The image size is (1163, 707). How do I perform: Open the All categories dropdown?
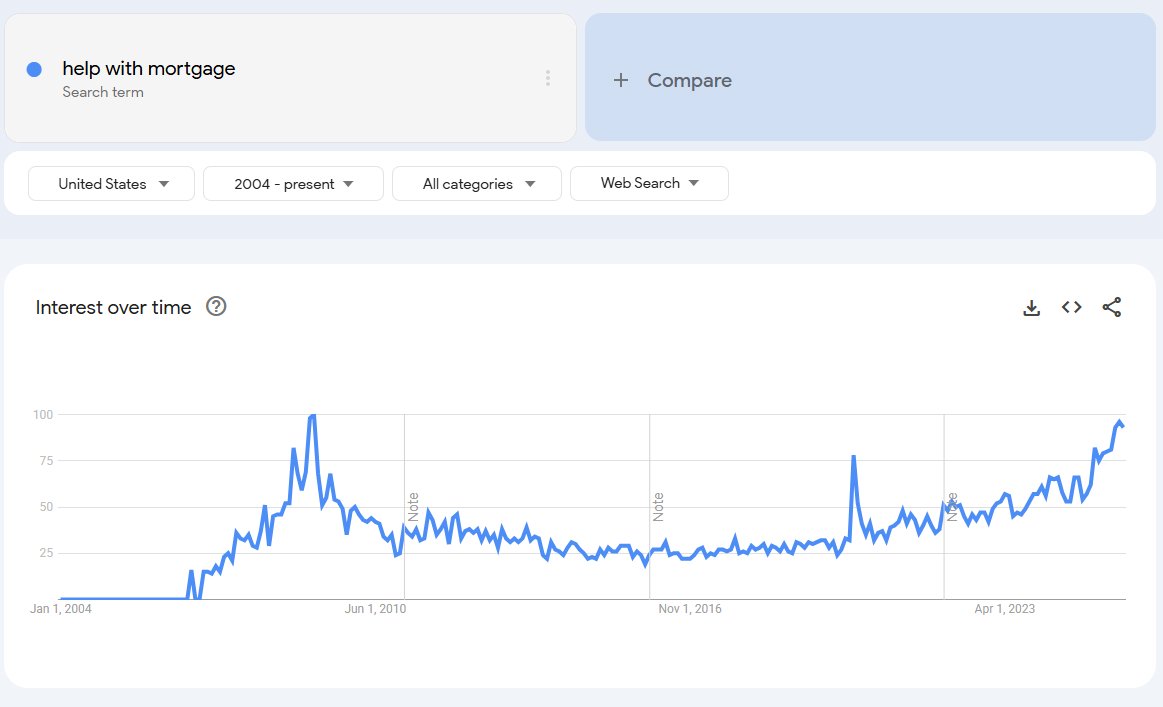(476, 183)
